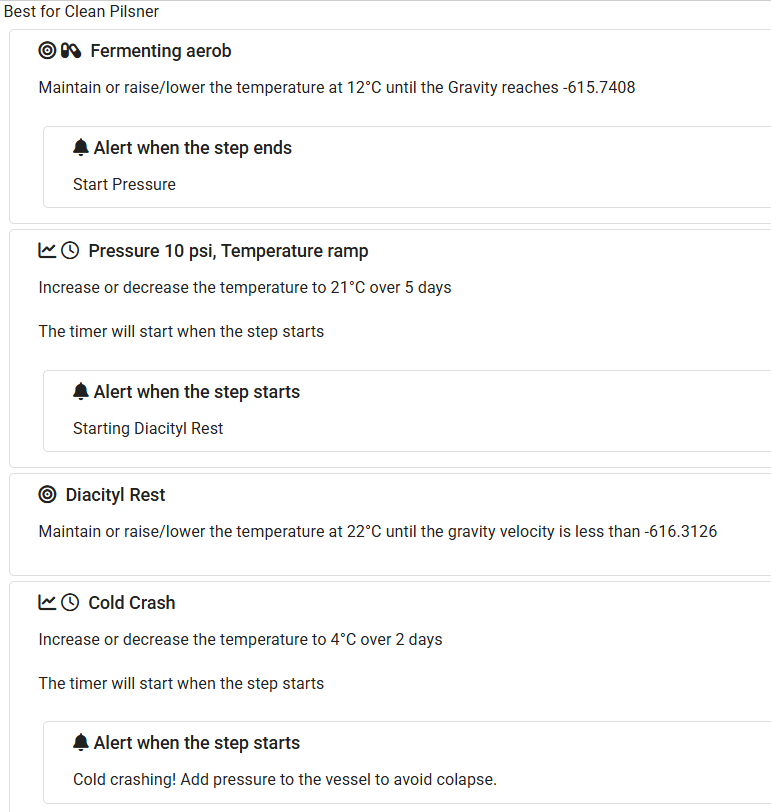Click the bell icon above Starting Diacityl Rest
The height and width of the screenshot is (812, 771).
pos(81,392)
